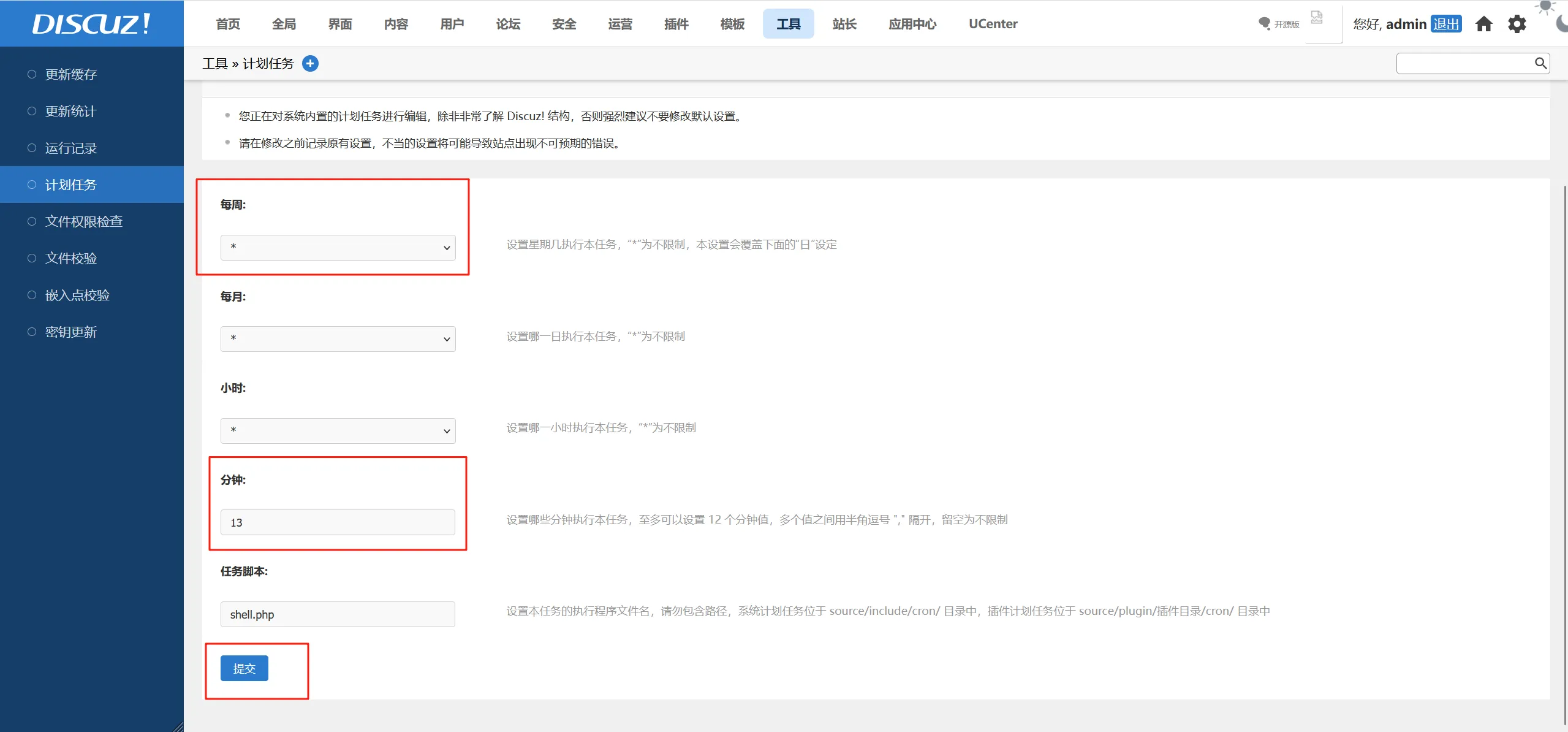The height and width of the screenshot is (732, 1568).
Task: Click the search magnifier icon
Action: pyautogui.click(x=1540, y=63)
